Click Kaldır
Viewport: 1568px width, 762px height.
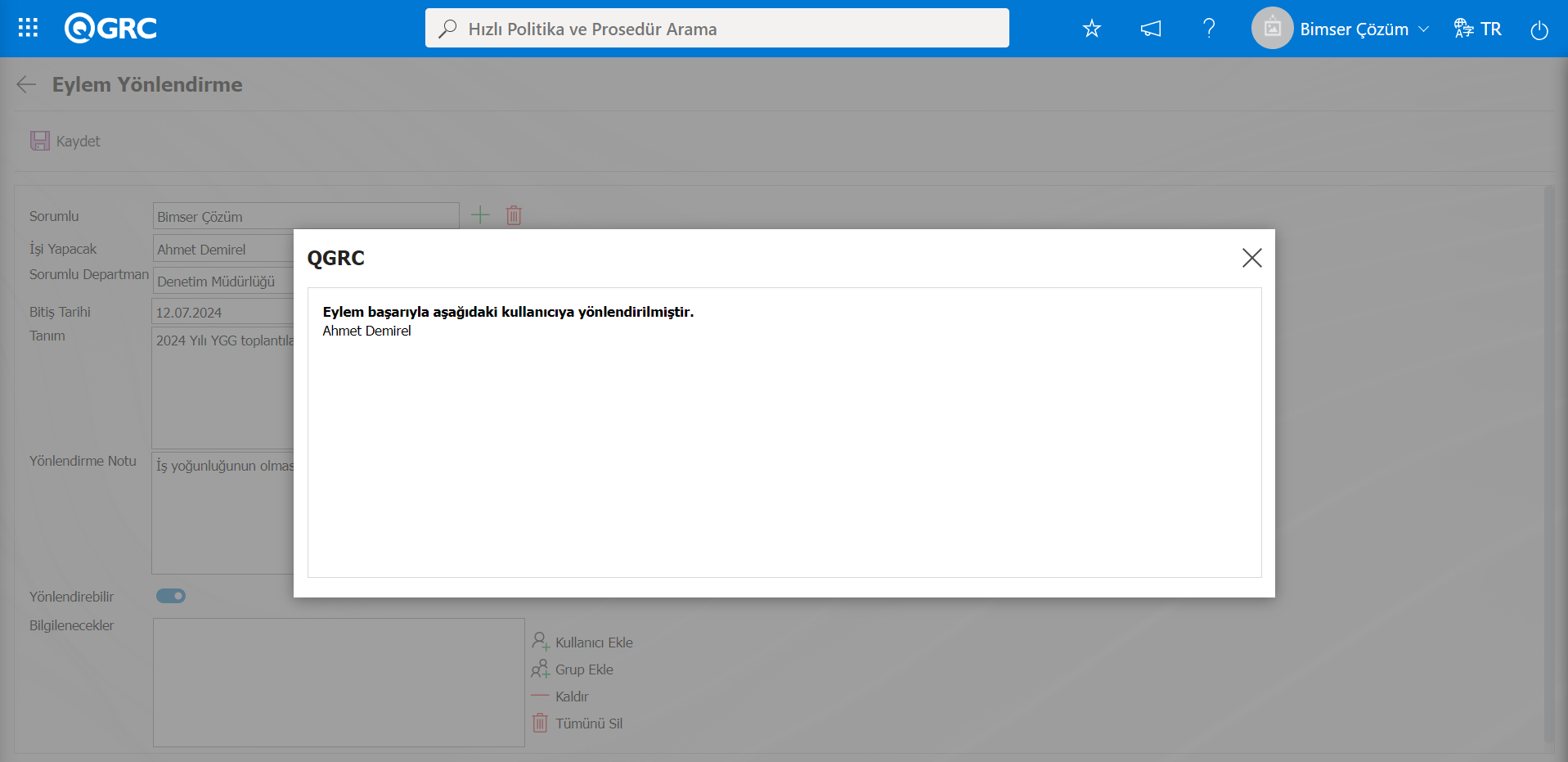560,696
